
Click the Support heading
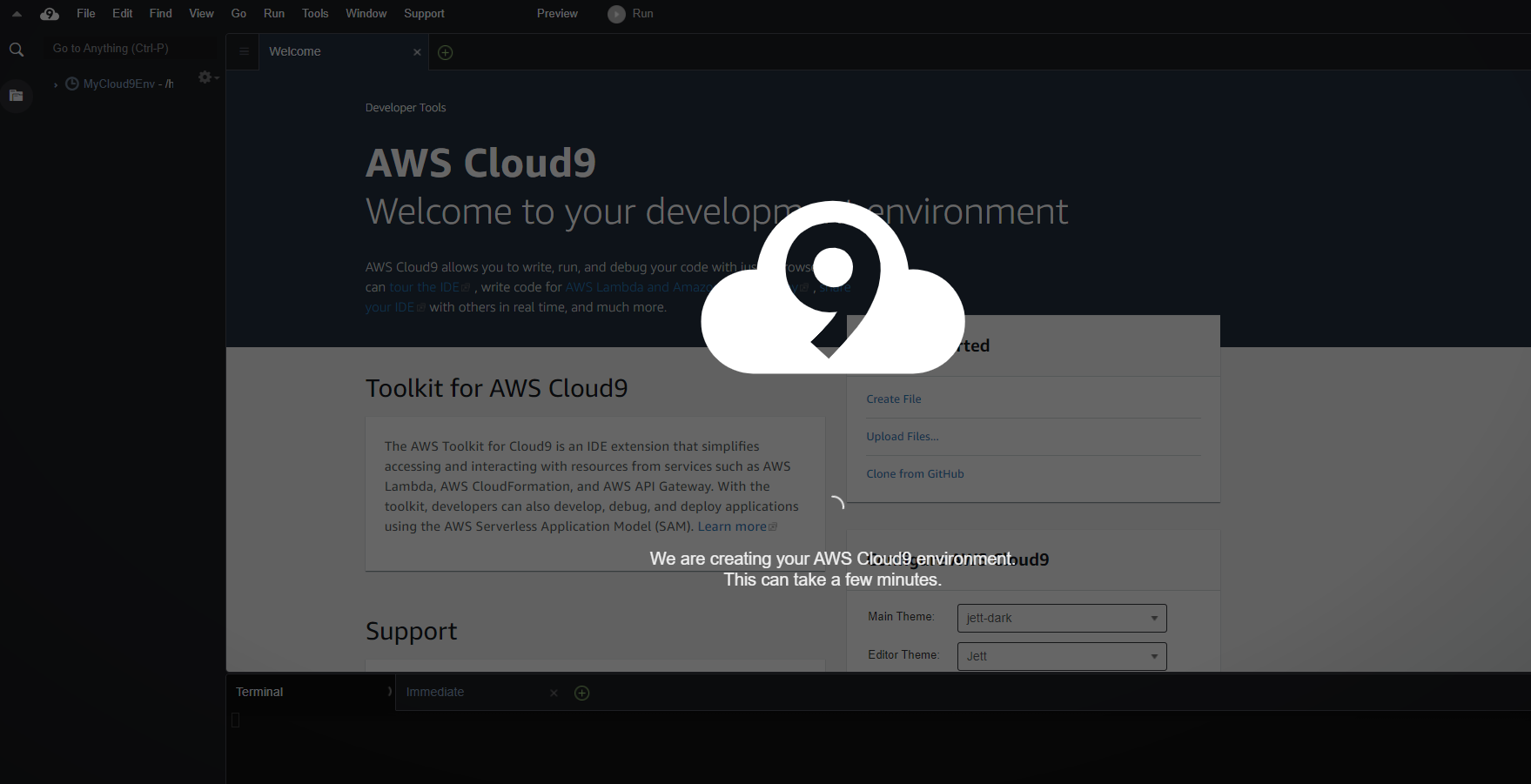(x=411, y=631)
